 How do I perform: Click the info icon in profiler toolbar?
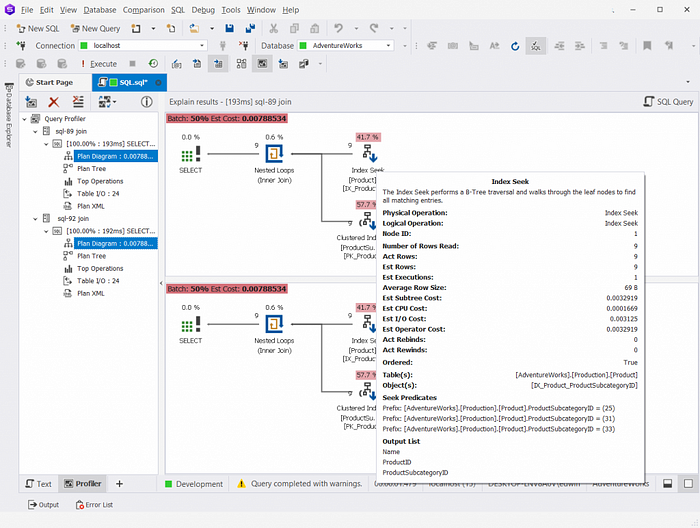click(x=146, y=102)
